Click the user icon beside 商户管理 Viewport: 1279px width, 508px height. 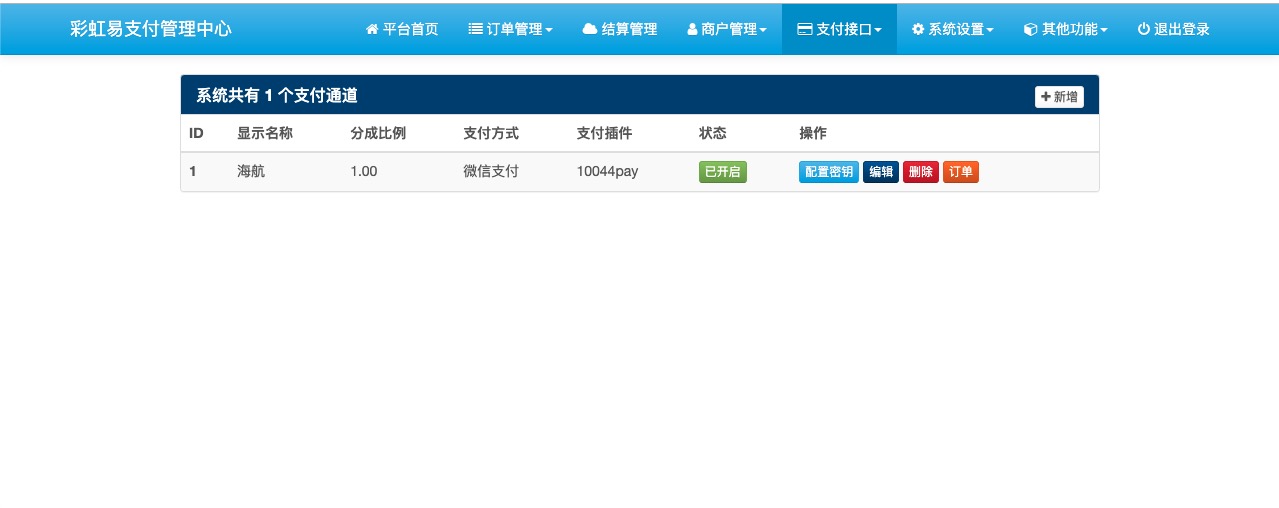[x=692, y=30]
